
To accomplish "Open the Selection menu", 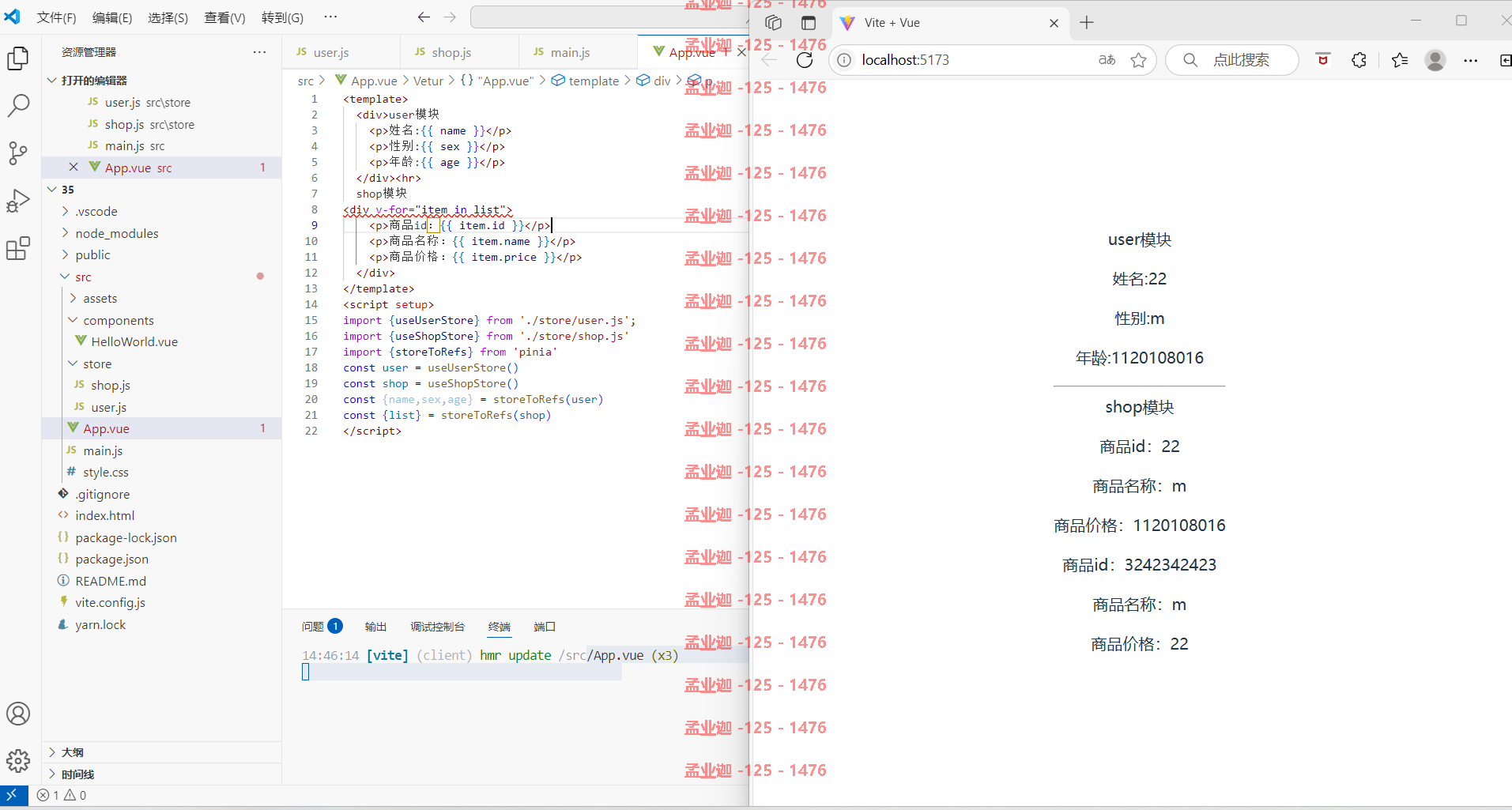I will point(168,17).
